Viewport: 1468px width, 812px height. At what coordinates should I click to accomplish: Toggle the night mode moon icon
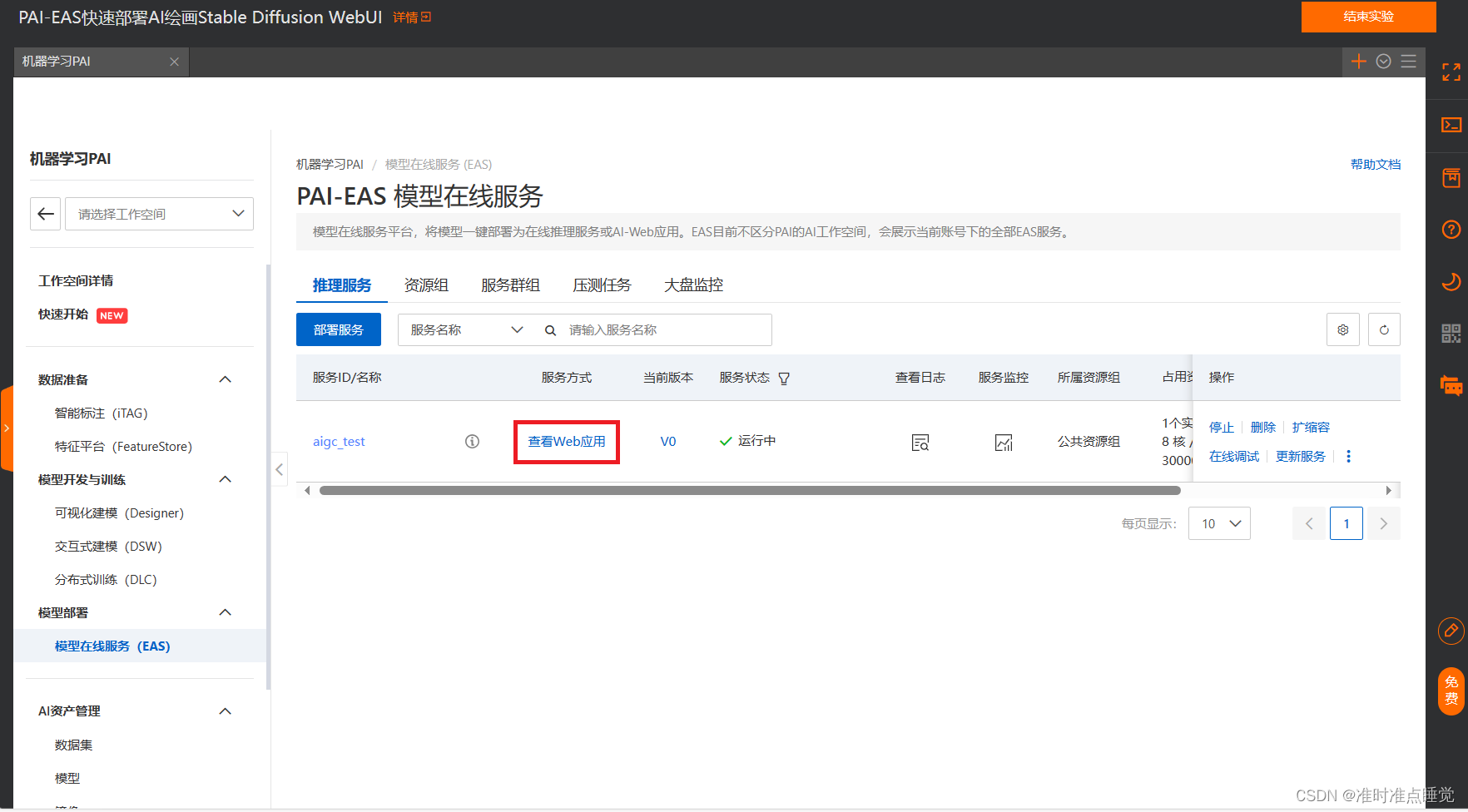(x=1451, y=281)
